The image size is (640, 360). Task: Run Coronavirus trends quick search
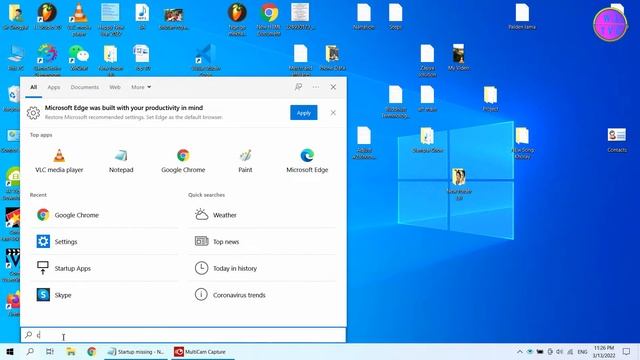coord(262,295)
